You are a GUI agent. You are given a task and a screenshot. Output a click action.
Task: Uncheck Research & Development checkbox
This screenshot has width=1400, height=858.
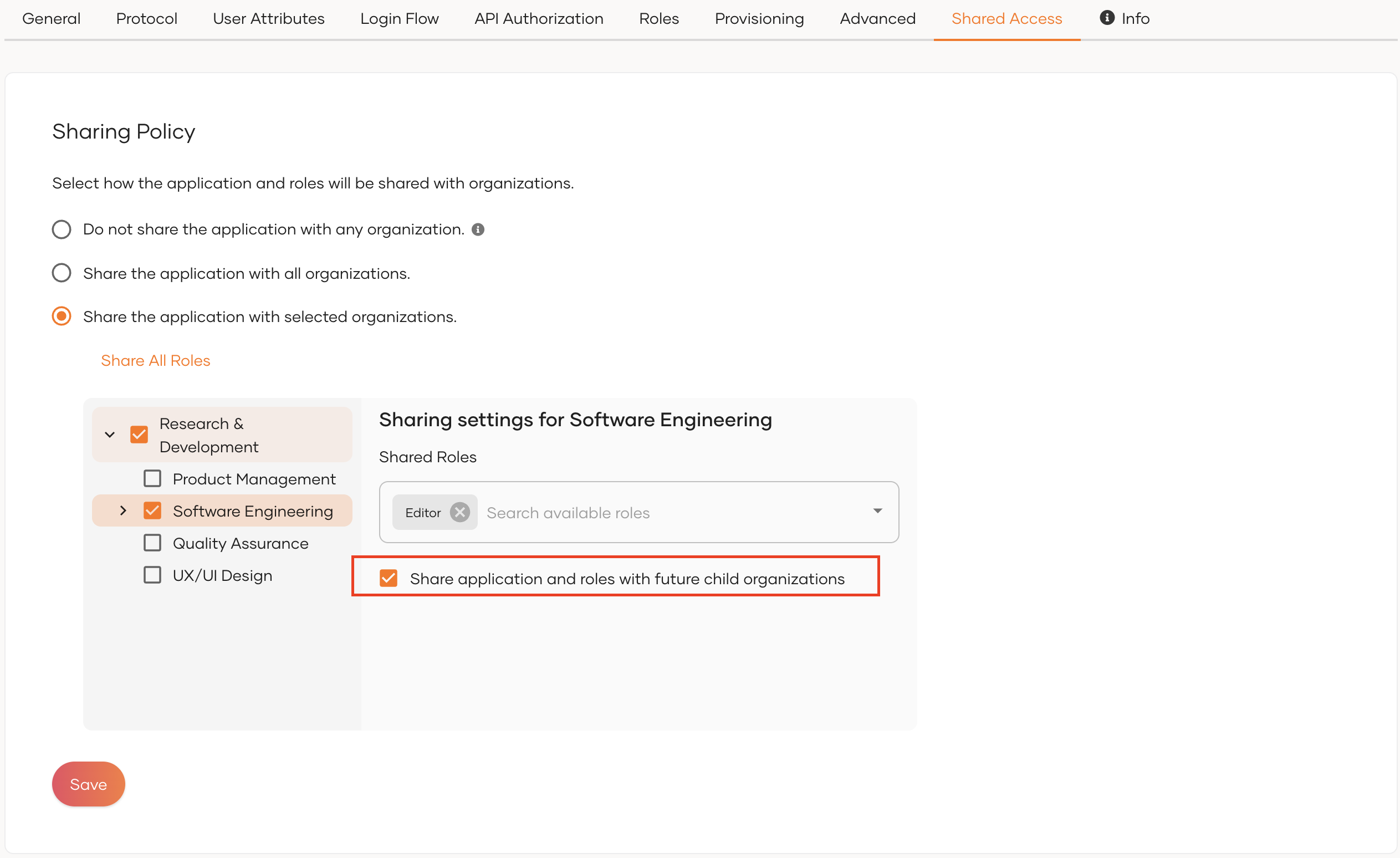coord(139,435)
